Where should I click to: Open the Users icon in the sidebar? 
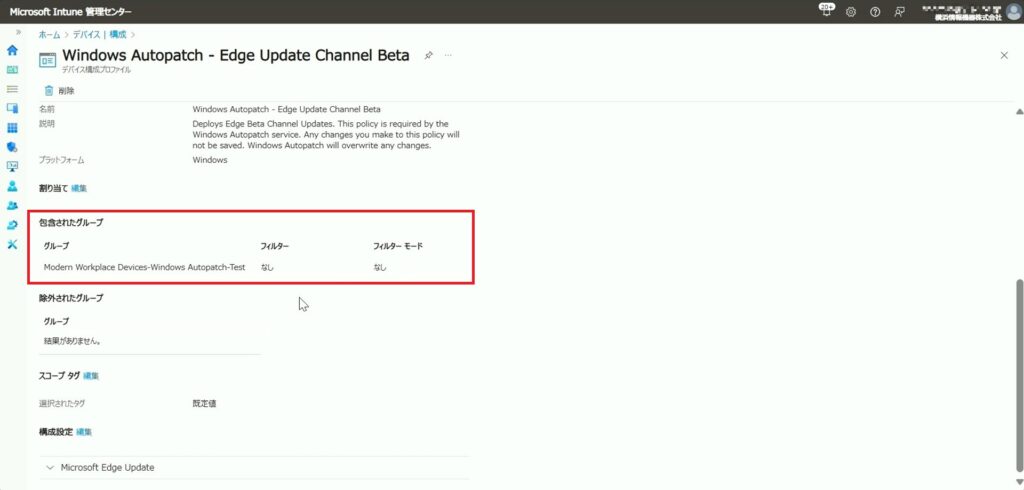[12, 186]
